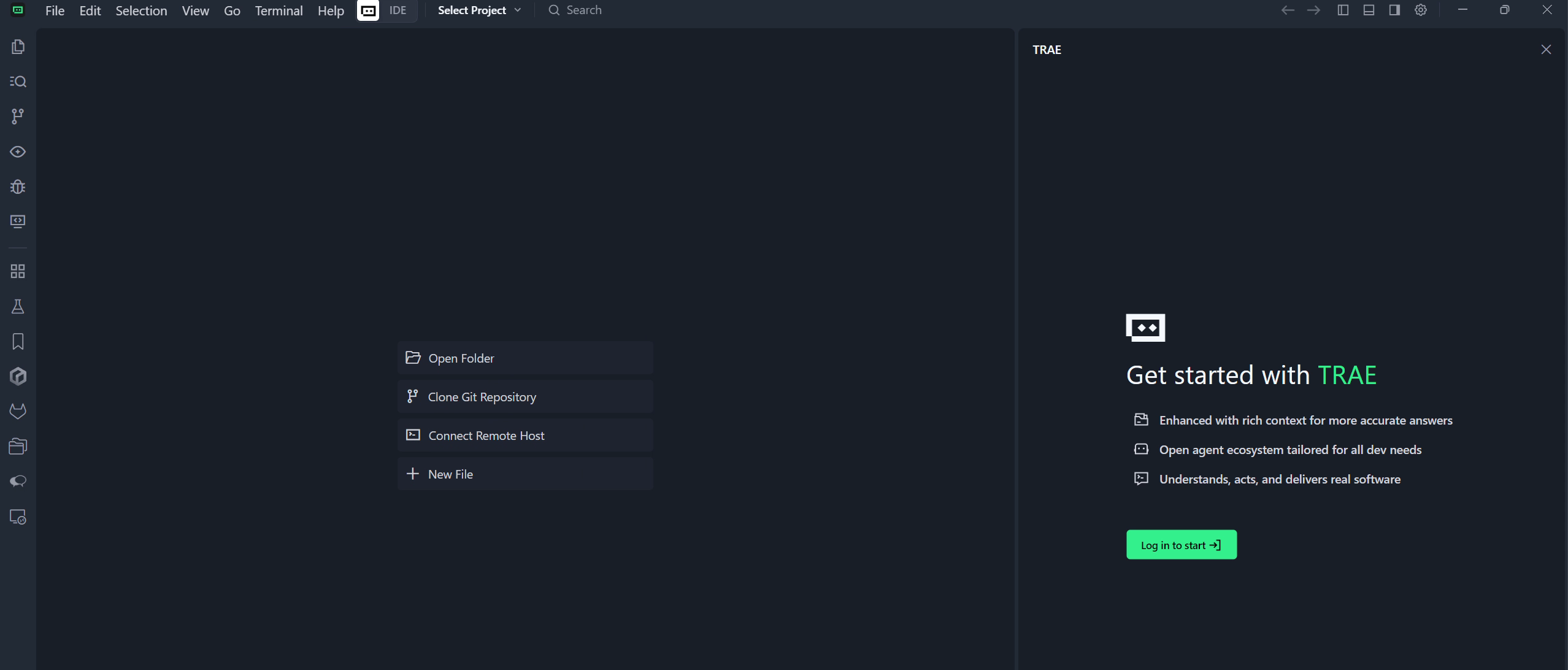The height and width of the screenshot is (670, 1568).
Task: Expand the Select Project dropdown
Action: [479, 10]
